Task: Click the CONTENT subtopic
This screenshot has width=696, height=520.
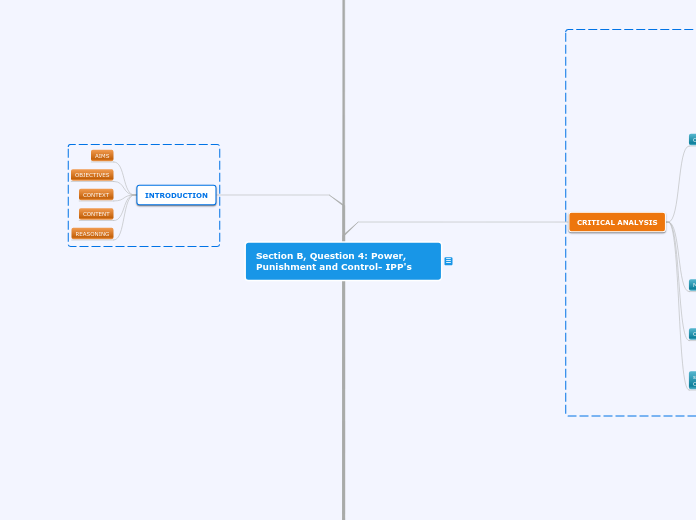Action: (96, 214)
